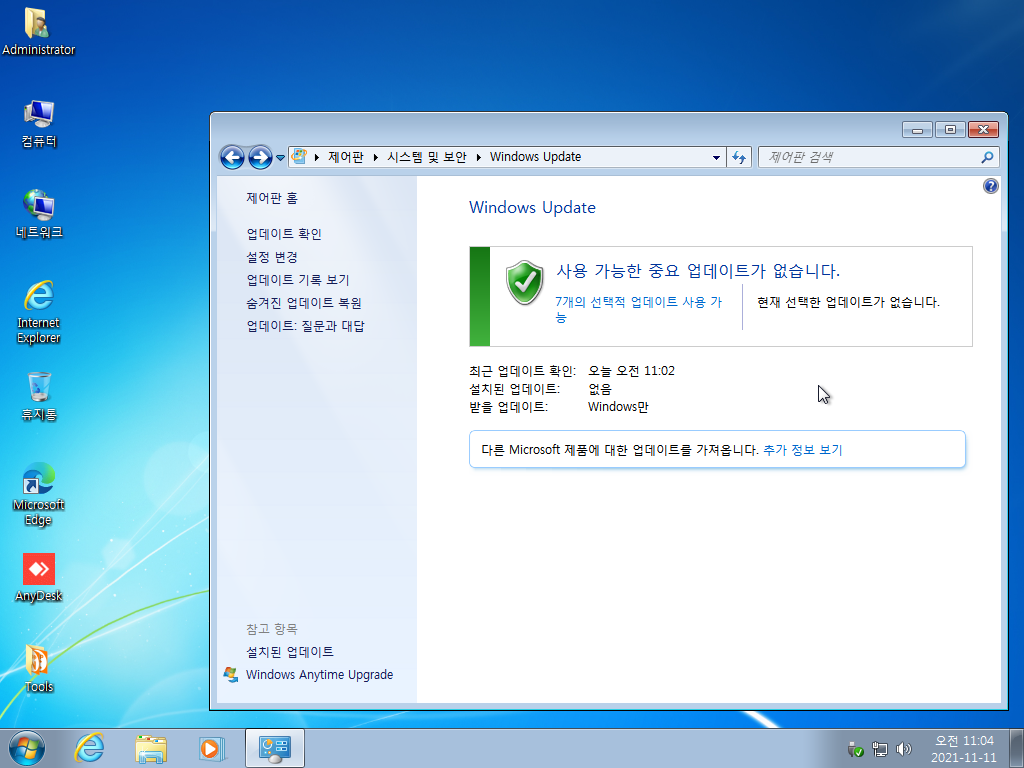Viewport: 1024px width, 768px height.
Task: Open the Tools desktop folder
Action: click(38, 669)
